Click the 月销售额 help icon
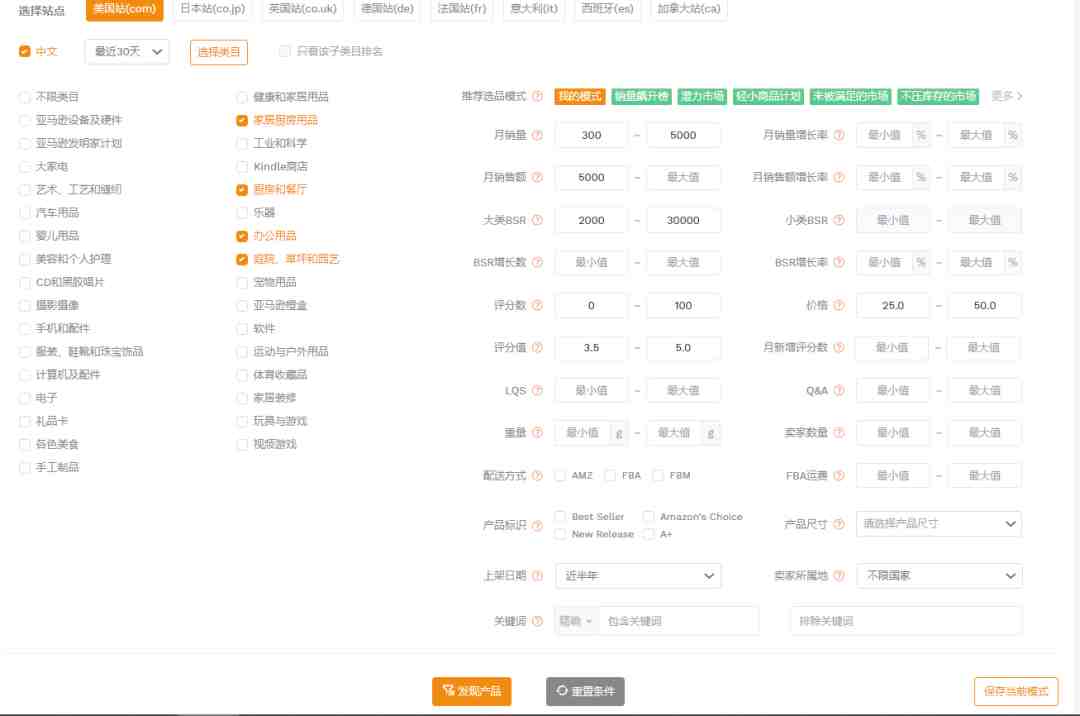The width and height of the screenshot is (1080, 716). 537,178
